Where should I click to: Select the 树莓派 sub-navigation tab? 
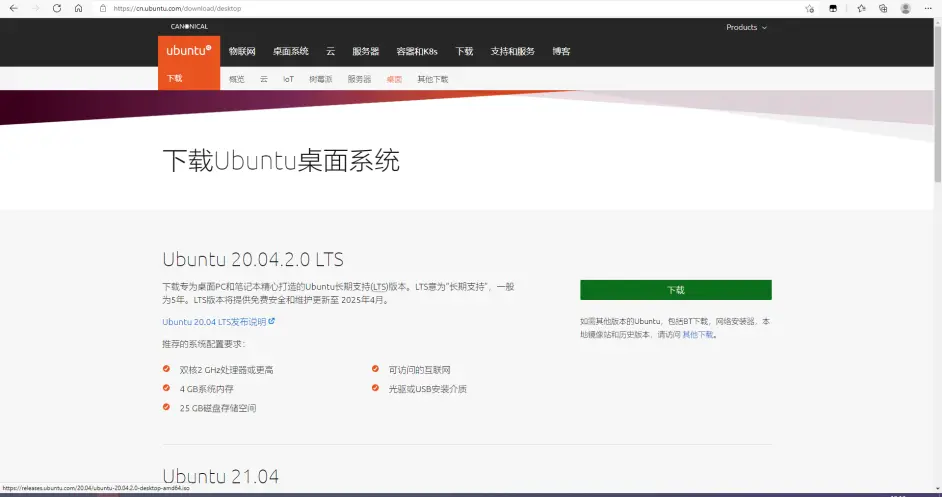pos(321,79)
